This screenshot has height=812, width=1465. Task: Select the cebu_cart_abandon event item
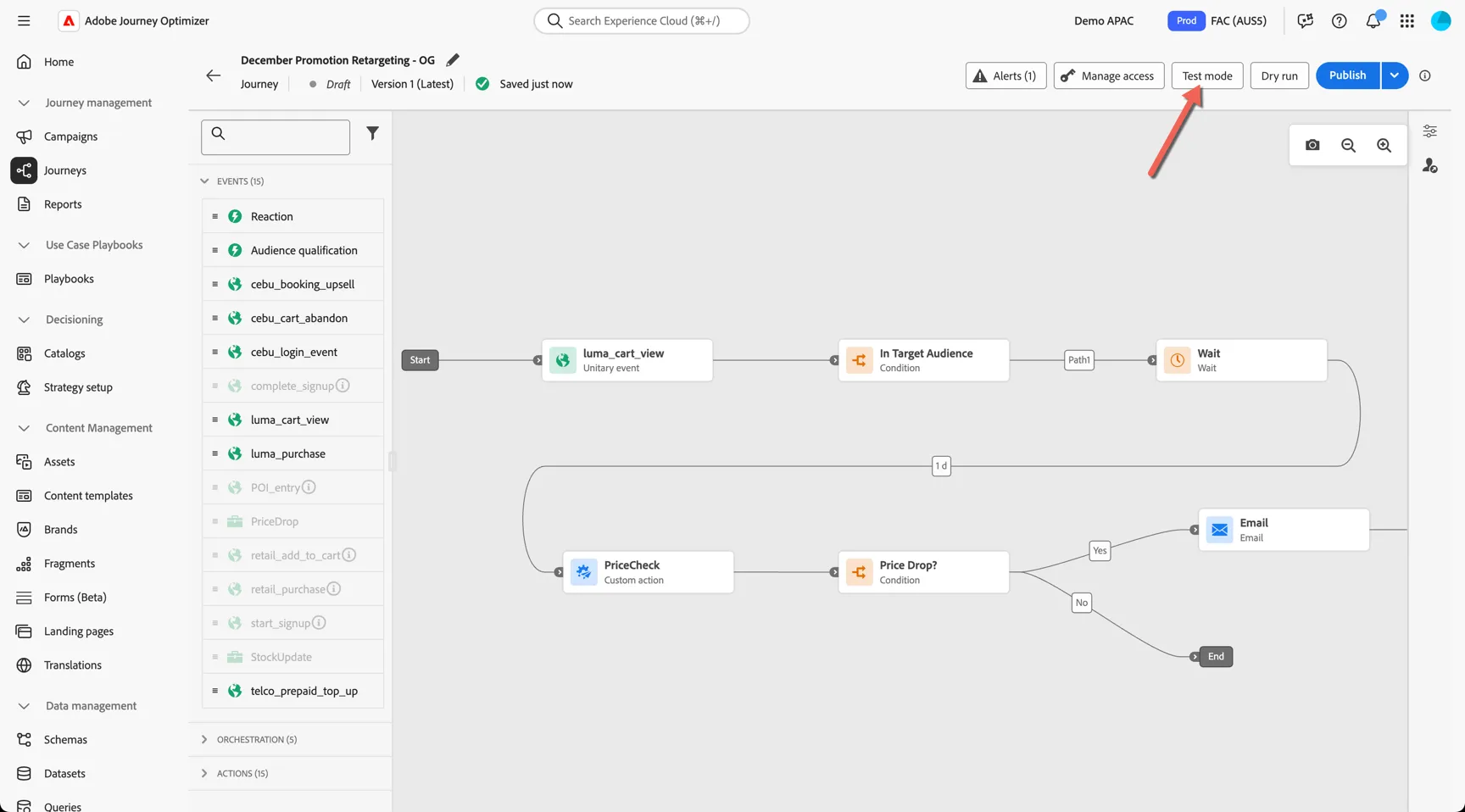[293, 318]
